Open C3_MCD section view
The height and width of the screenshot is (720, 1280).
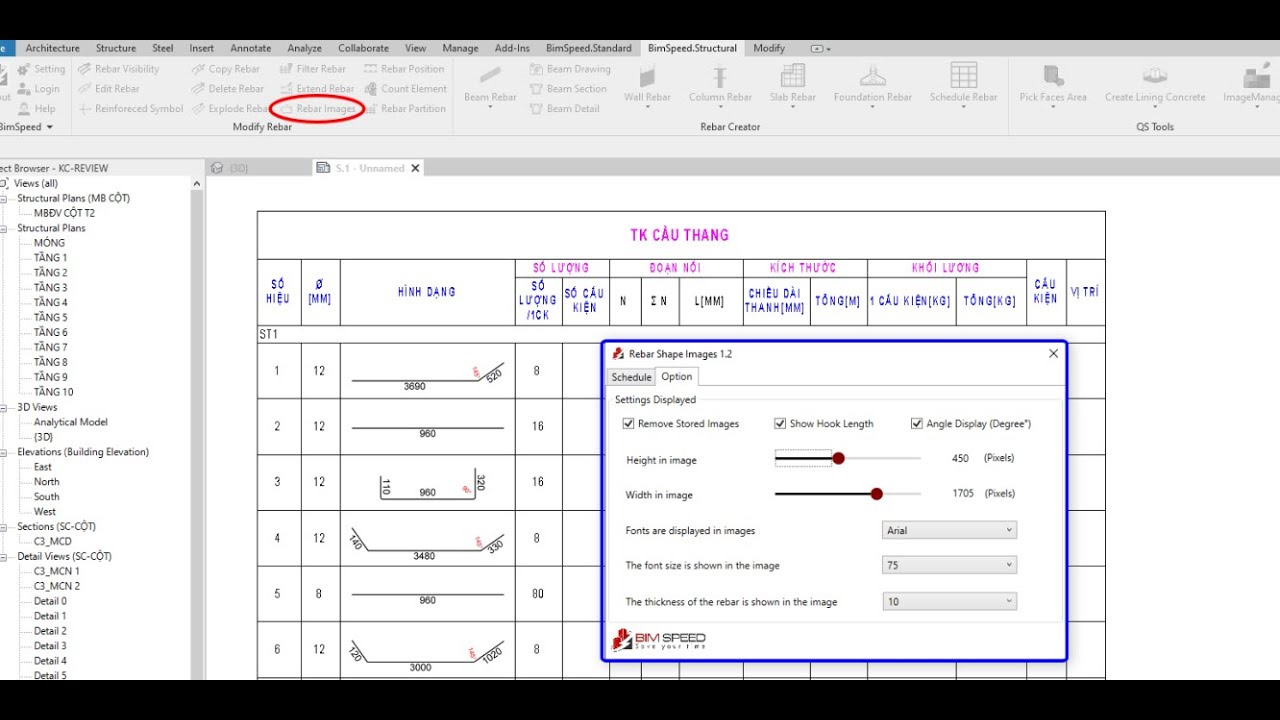pyautogui.click(x=52, y=541)
